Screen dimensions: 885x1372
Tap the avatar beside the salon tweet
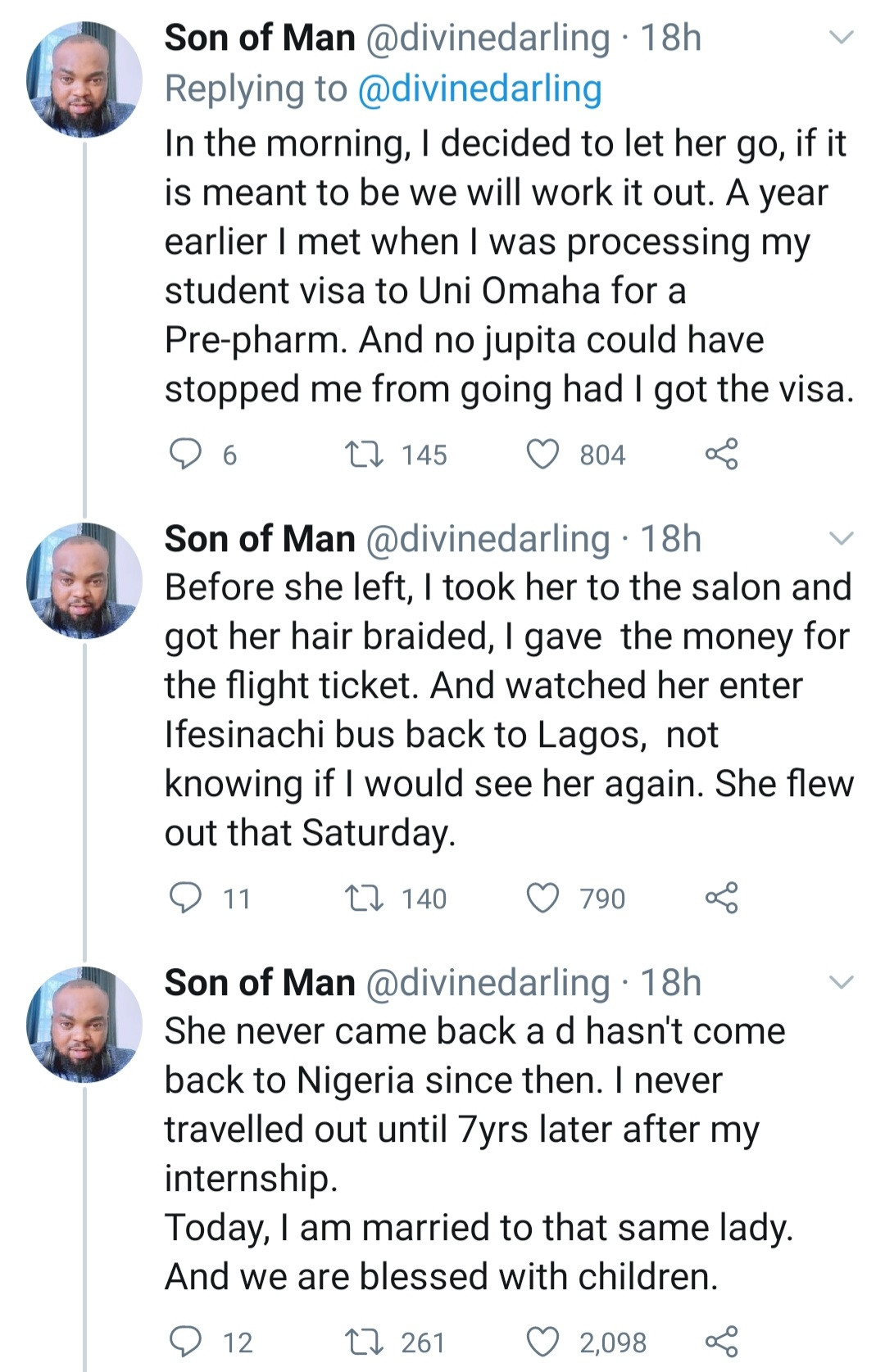click(x=84, y=580)
